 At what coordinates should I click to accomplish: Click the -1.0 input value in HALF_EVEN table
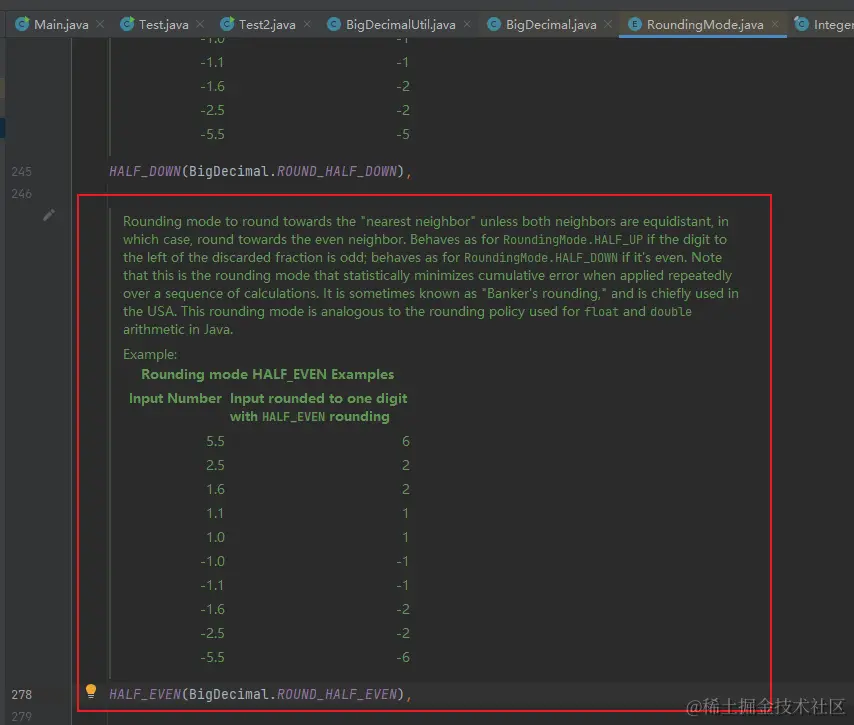[212, 561]
